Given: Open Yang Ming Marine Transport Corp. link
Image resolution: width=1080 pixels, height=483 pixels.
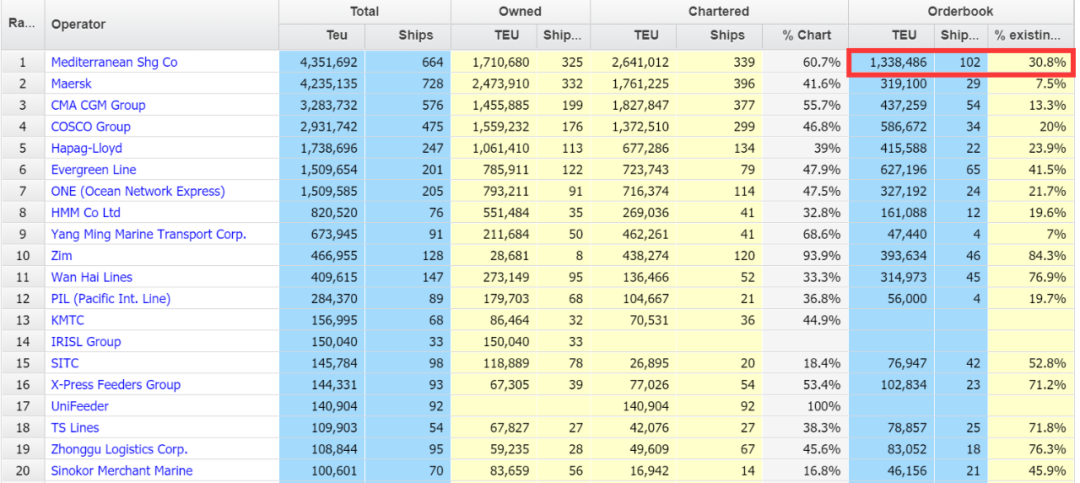Looking at the screenshot, I should coord(148,234).
